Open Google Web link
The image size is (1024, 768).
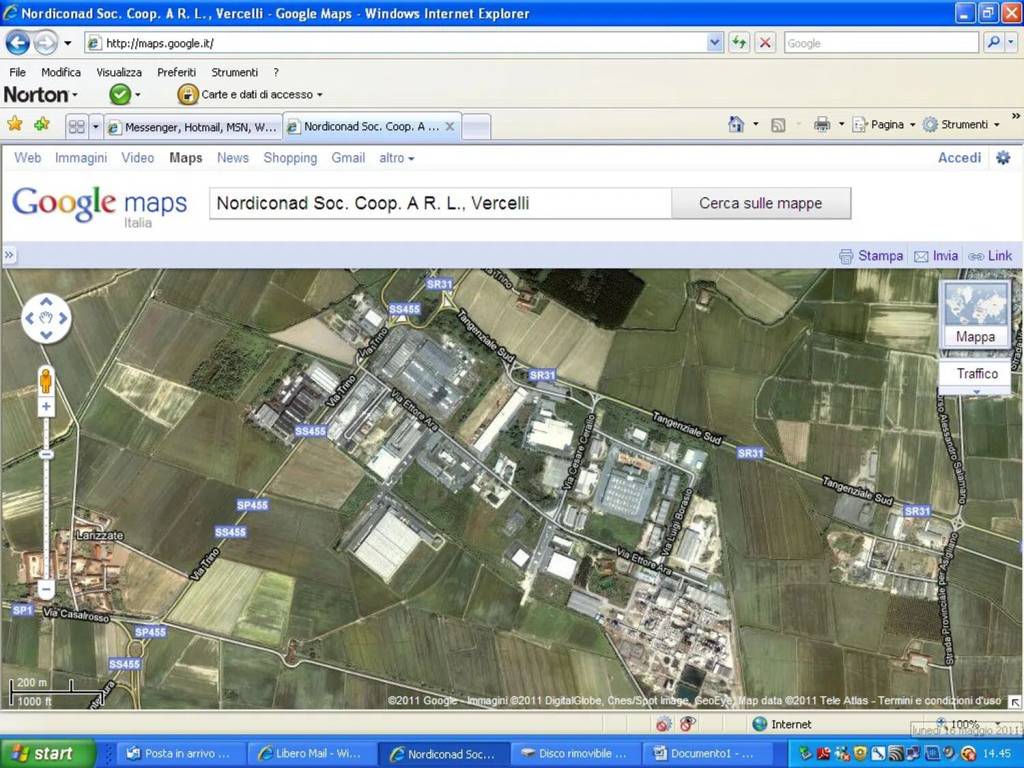27,157
